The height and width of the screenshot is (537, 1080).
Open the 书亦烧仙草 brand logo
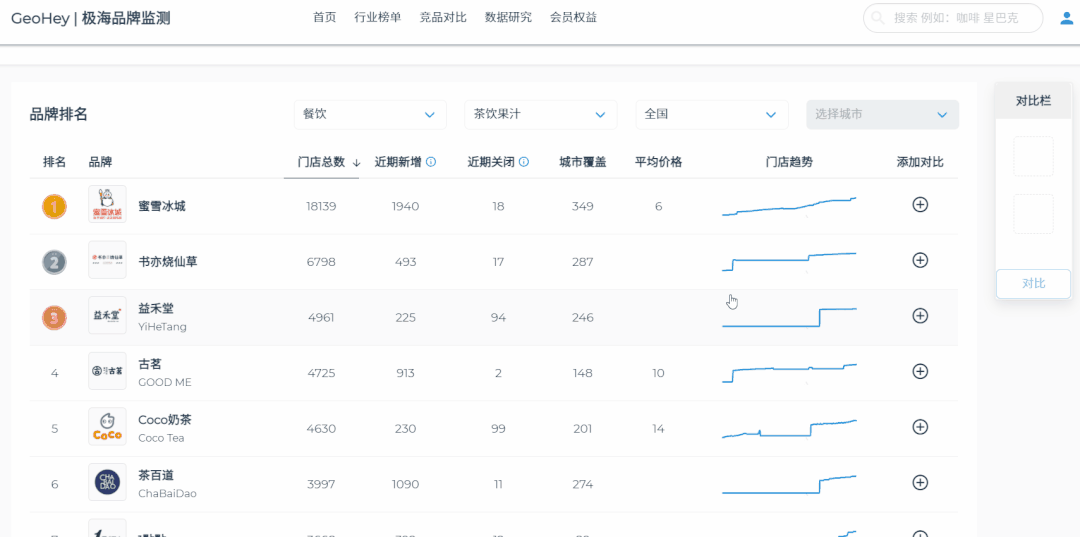[107, 260]
